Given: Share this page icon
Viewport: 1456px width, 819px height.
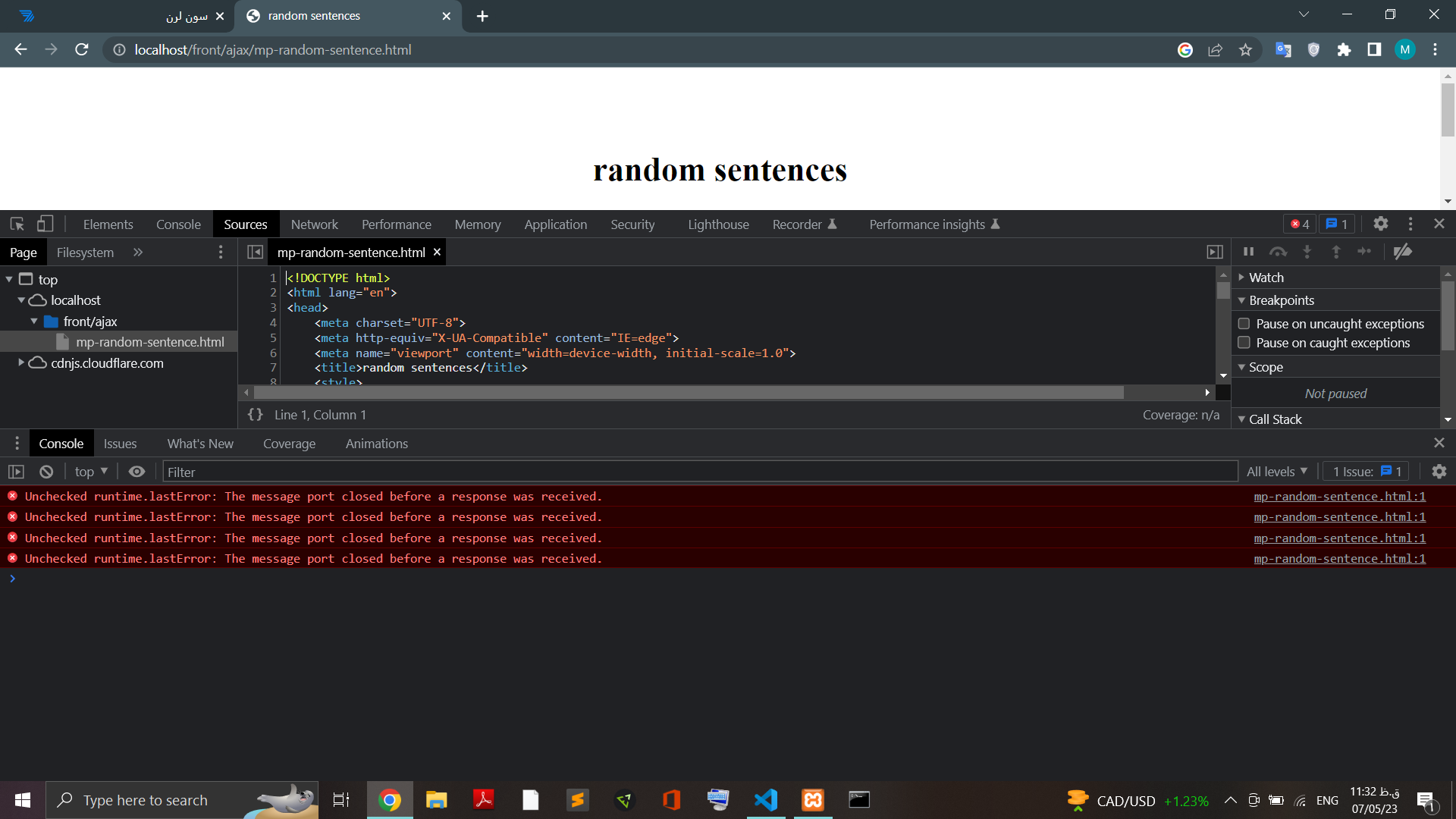Looking at the screenshot, I should point(1215,50).
